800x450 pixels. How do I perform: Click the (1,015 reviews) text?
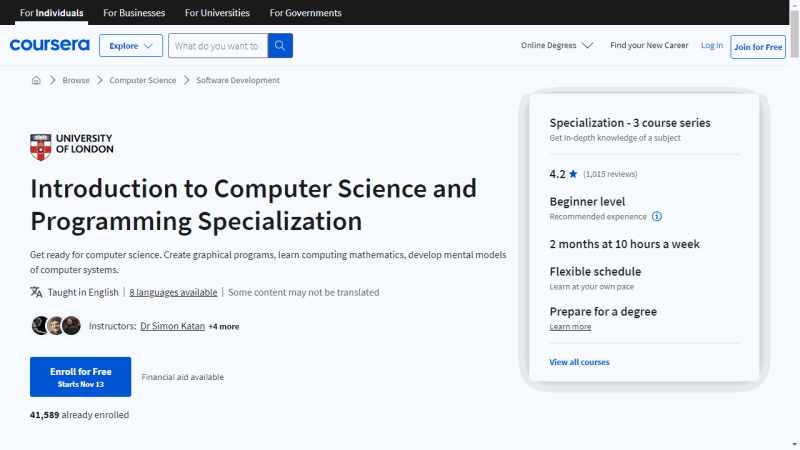coord(610,174)
